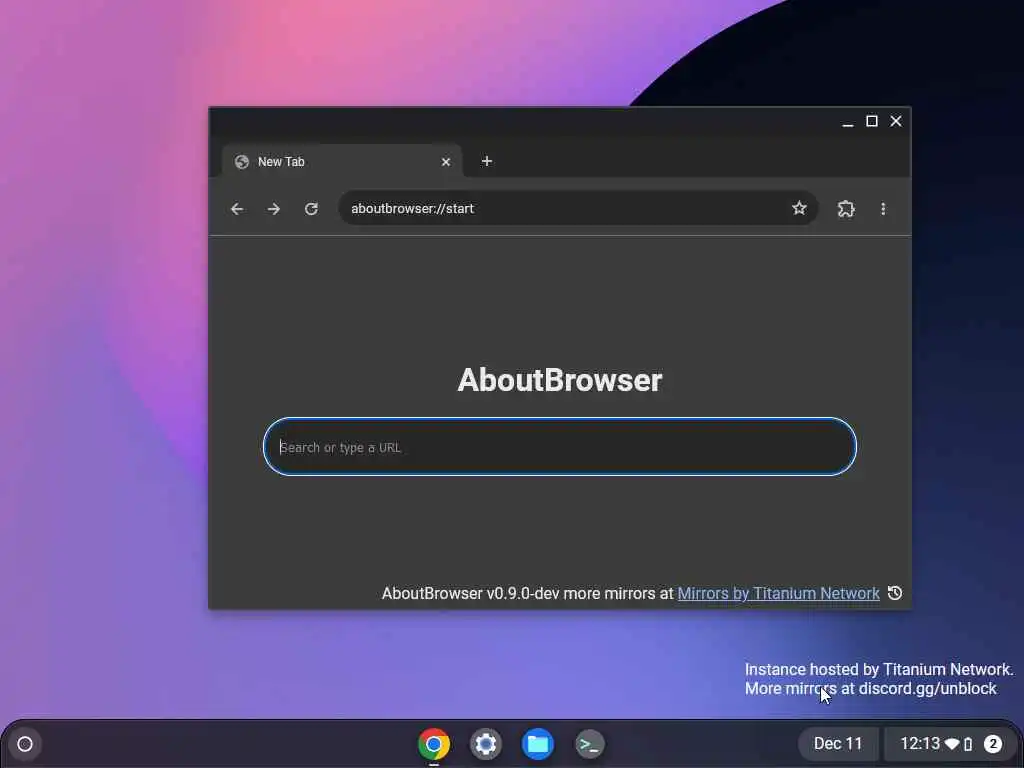Open the Terminal app in shelf
1024x768 pixels.
click(x=589, y=744)
